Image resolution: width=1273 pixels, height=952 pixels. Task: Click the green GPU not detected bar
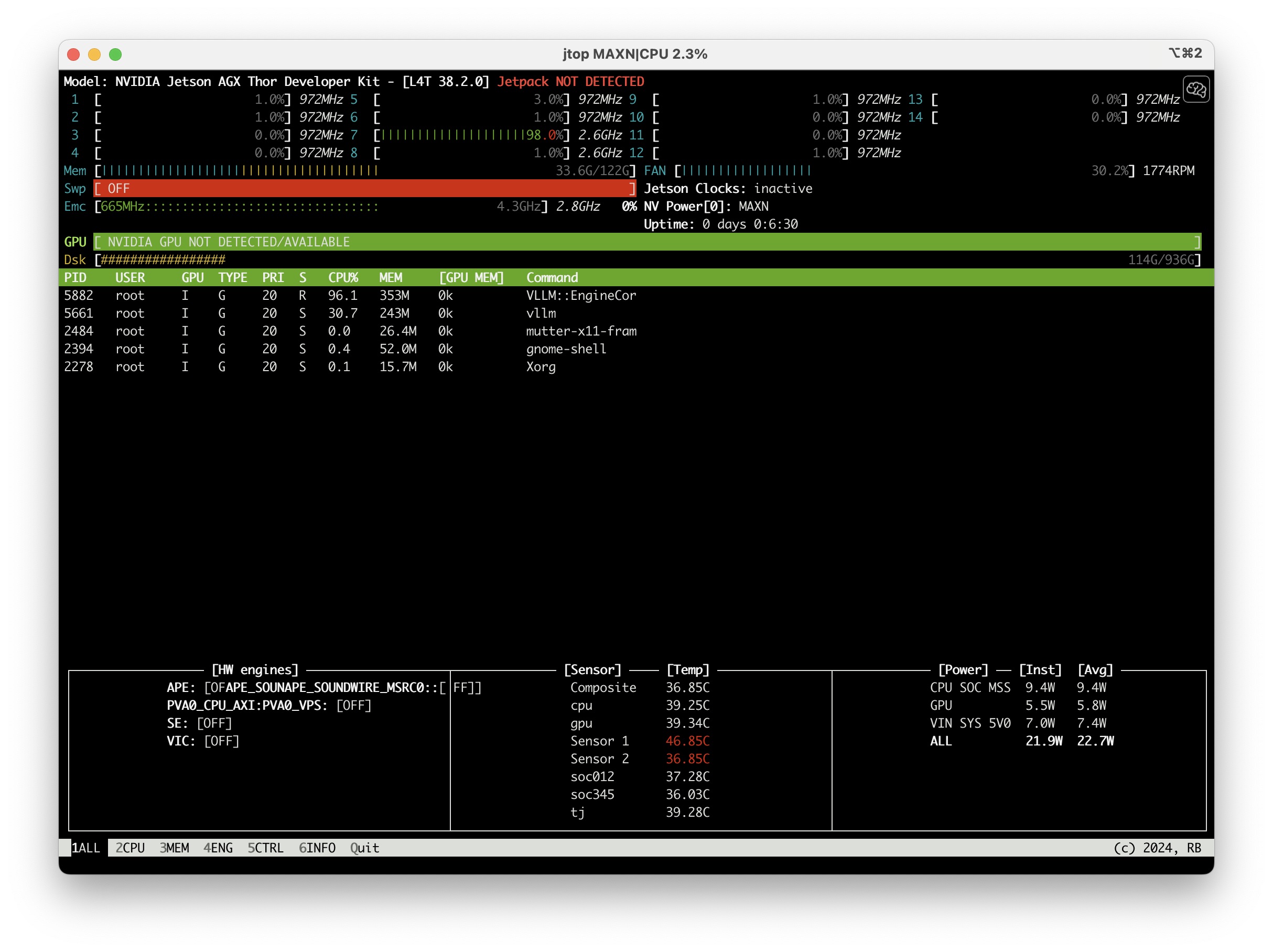tap(646, 242)
